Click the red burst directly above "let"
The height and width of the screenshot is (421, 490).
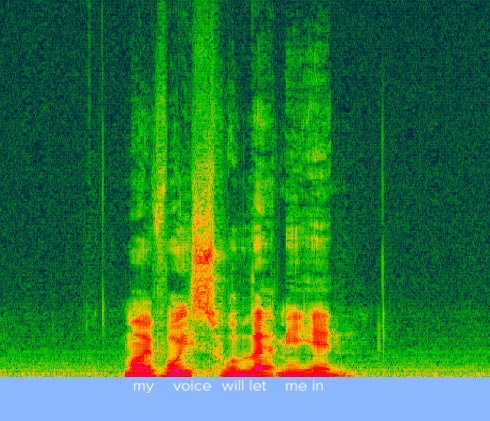258,333
